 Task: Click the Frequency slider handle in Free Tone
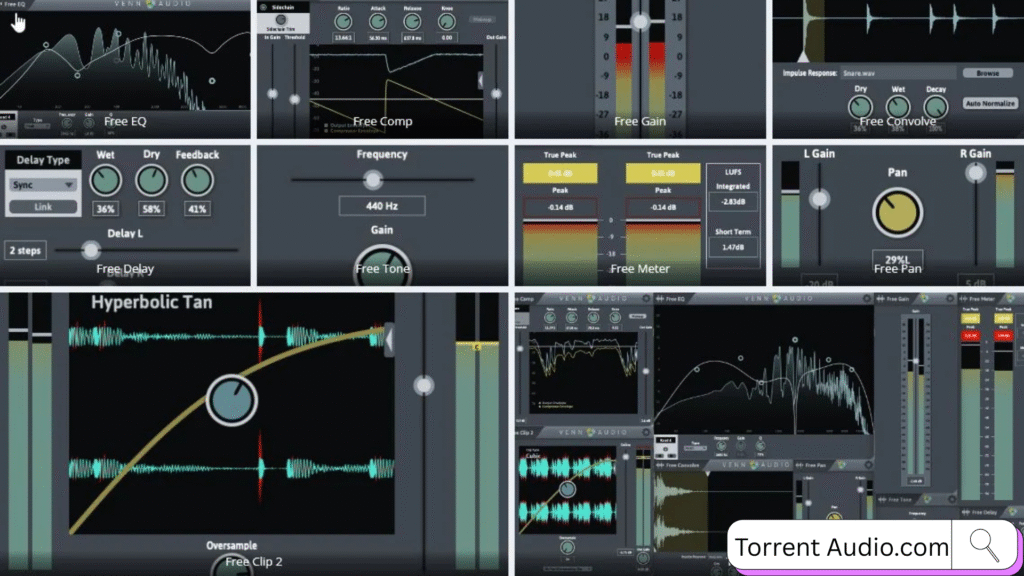pos(373,179)
